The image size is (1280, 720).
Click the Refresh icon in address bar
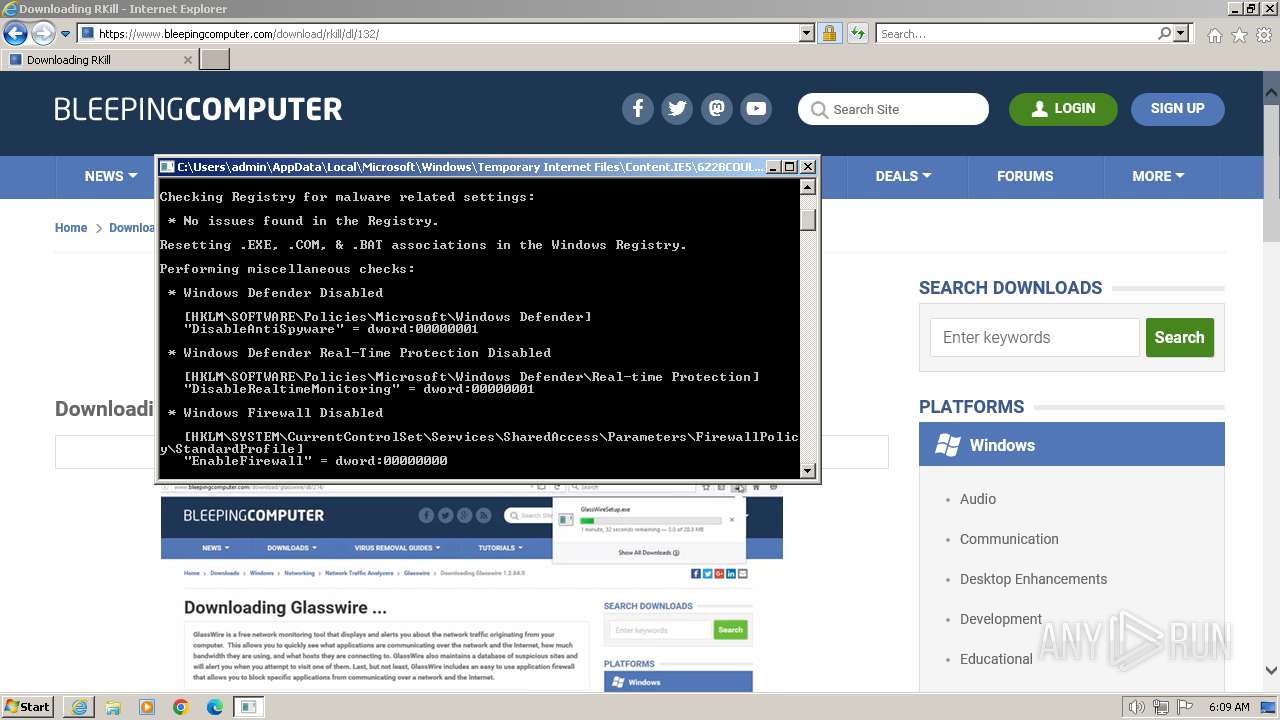pos(857,33)
